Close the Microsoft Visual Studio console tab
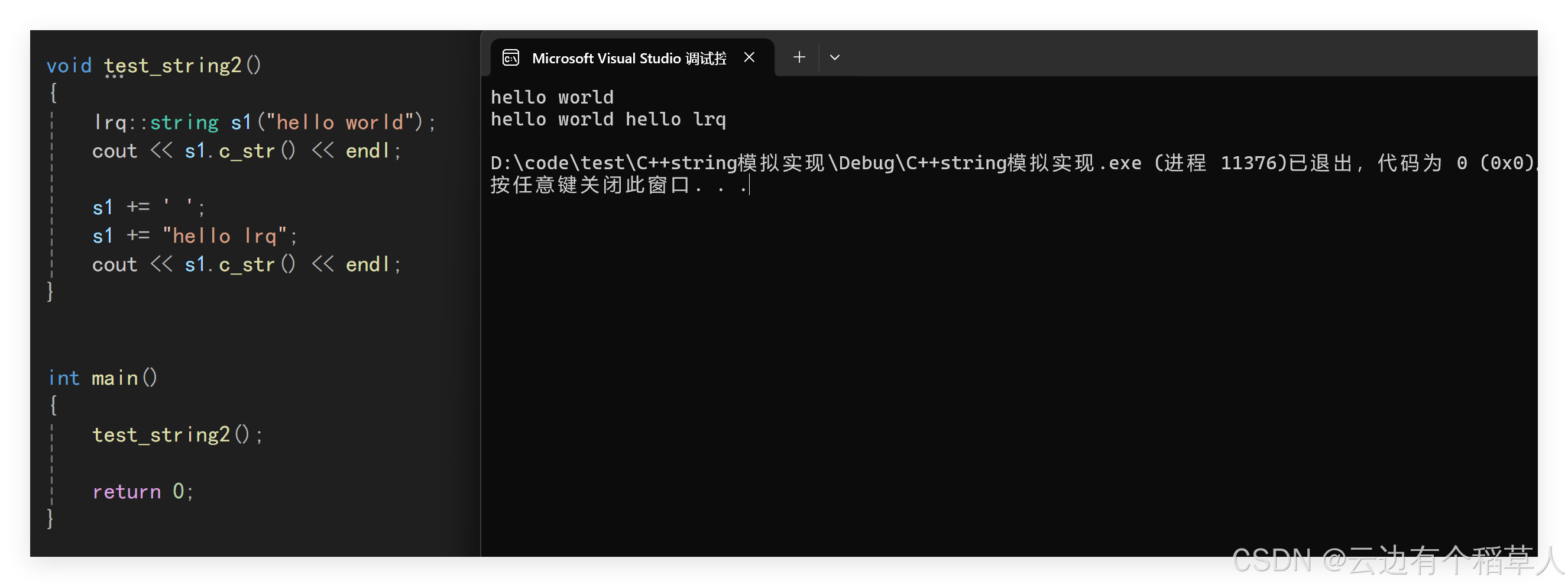The height and width of the screenshot is (587, 1568). point(749,57)
